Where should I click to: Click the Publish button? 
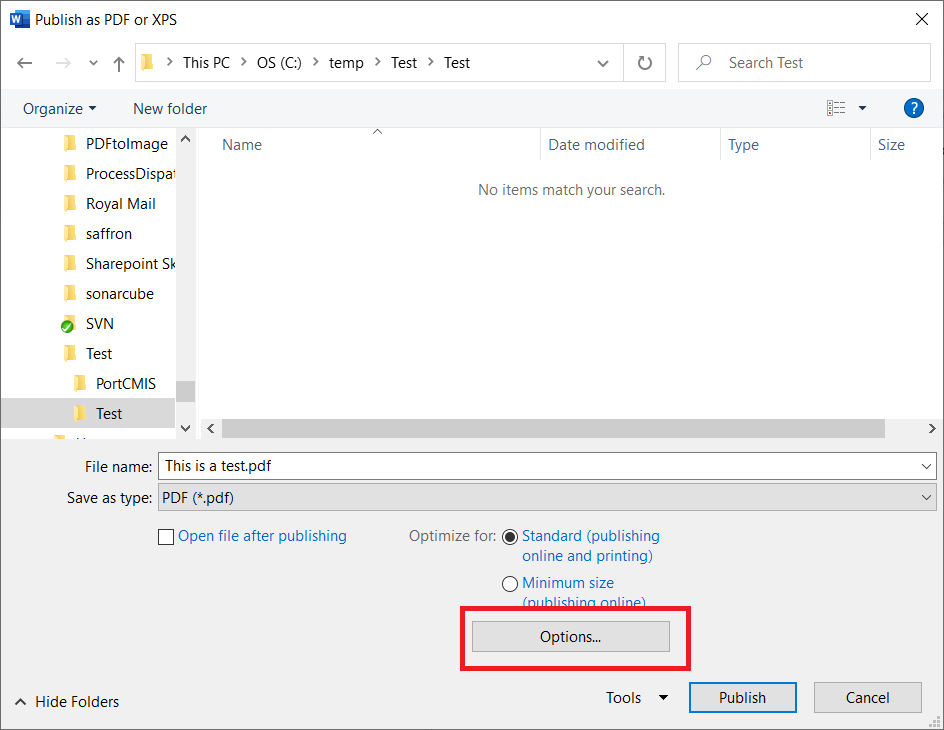click(x=742, y=698)
